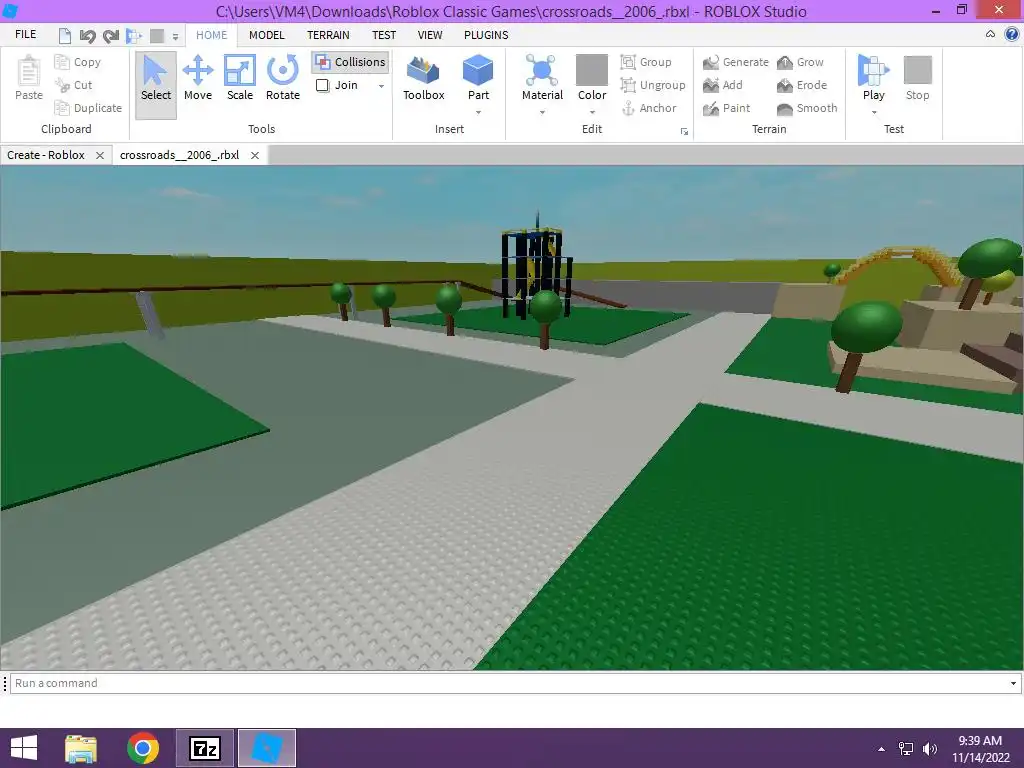Activate the Scale tool

pos(240,78)
